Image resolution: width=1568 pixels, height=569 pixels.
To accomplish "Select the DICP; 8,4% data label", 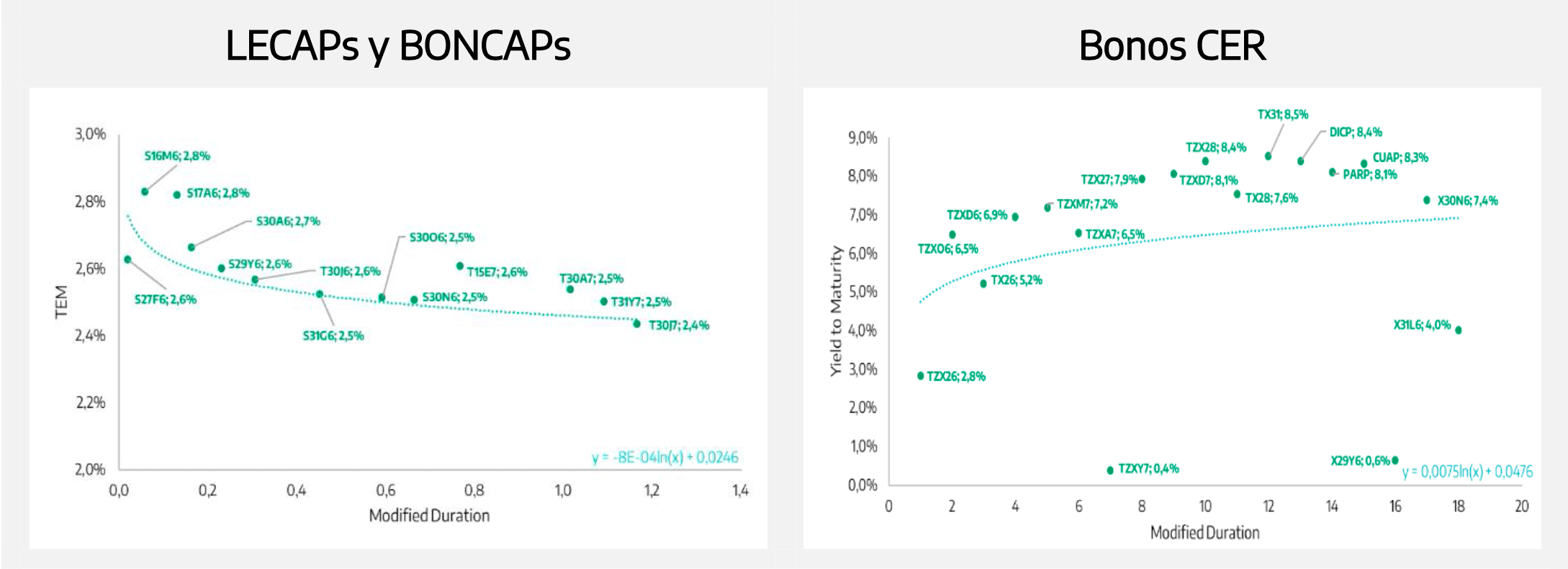I will click(1356, 133).
